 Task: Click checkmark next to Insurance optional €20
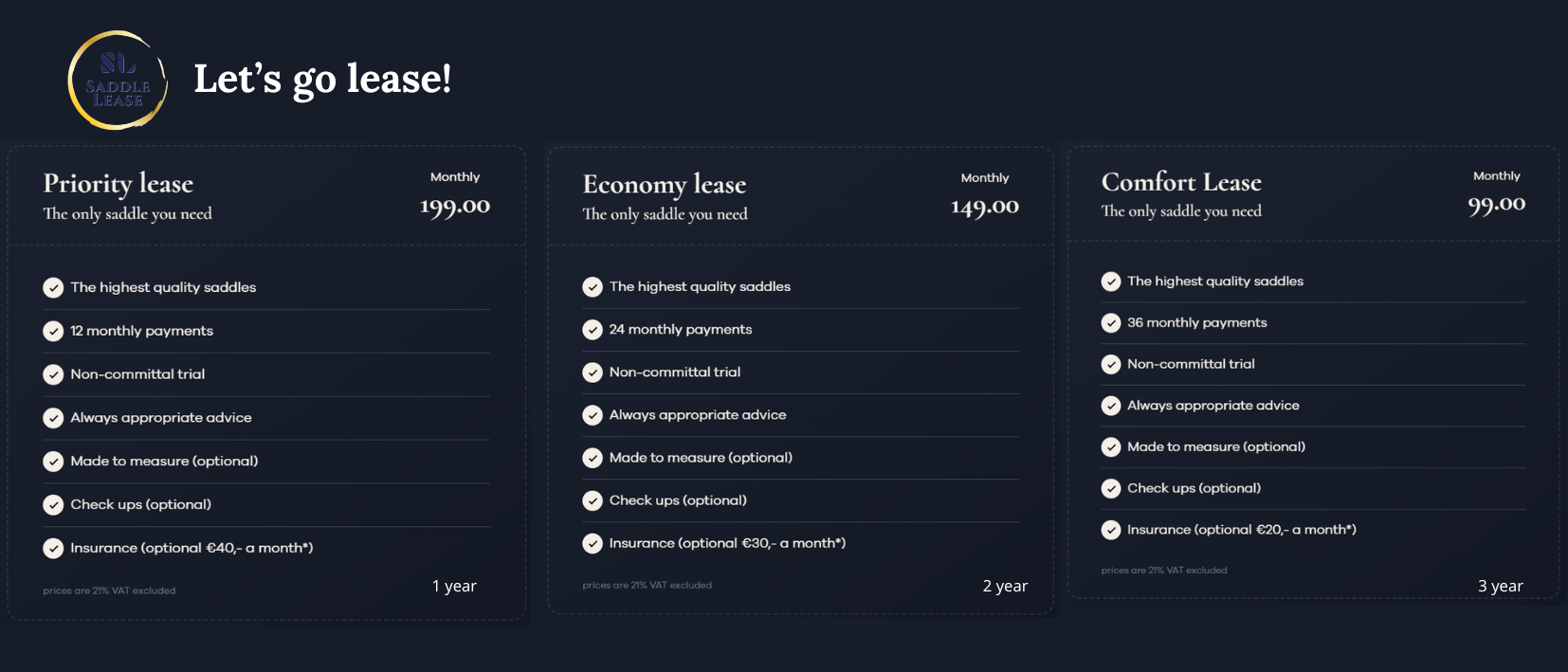[x=1111, y=530]
